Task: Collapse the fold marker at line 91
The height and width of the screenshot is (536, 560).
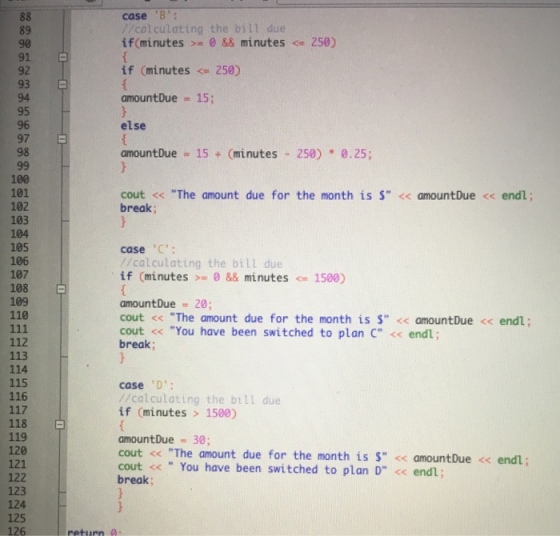Action: click(x=63, y=57)
